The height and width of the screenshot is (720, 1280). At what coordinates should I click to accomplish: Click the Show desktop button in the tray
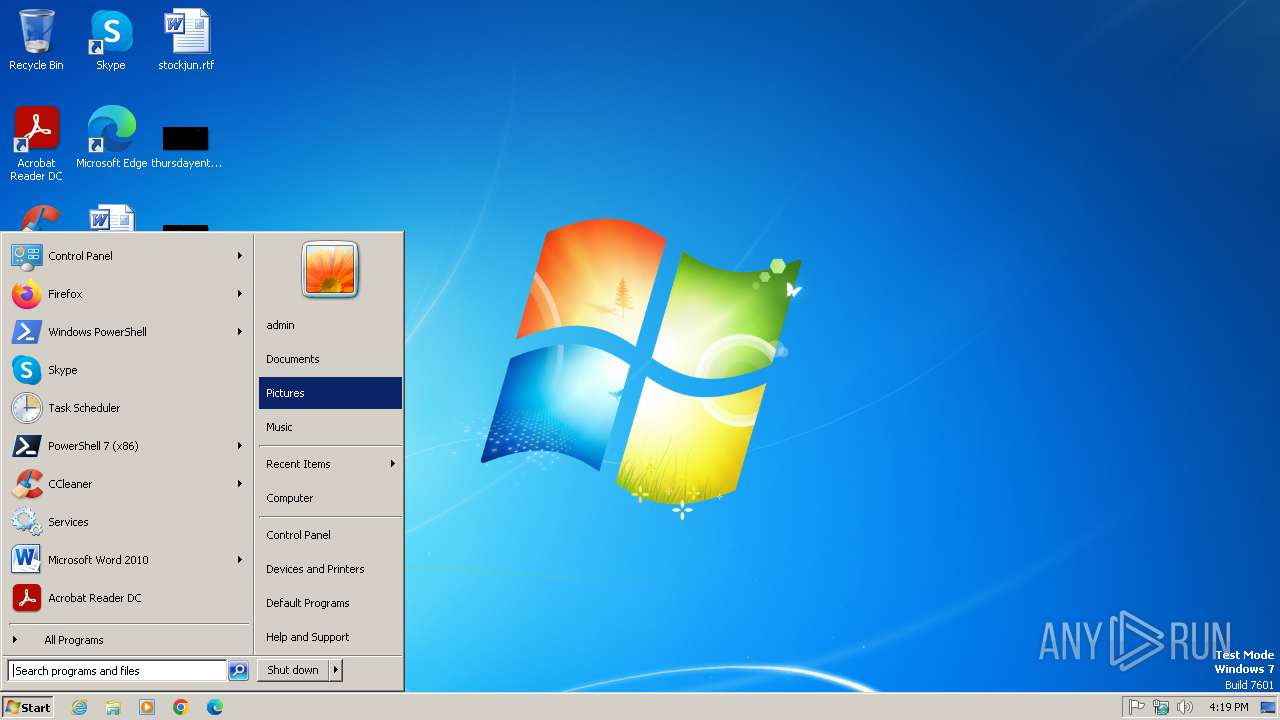pyautogui.click(x=1268, y=707)
